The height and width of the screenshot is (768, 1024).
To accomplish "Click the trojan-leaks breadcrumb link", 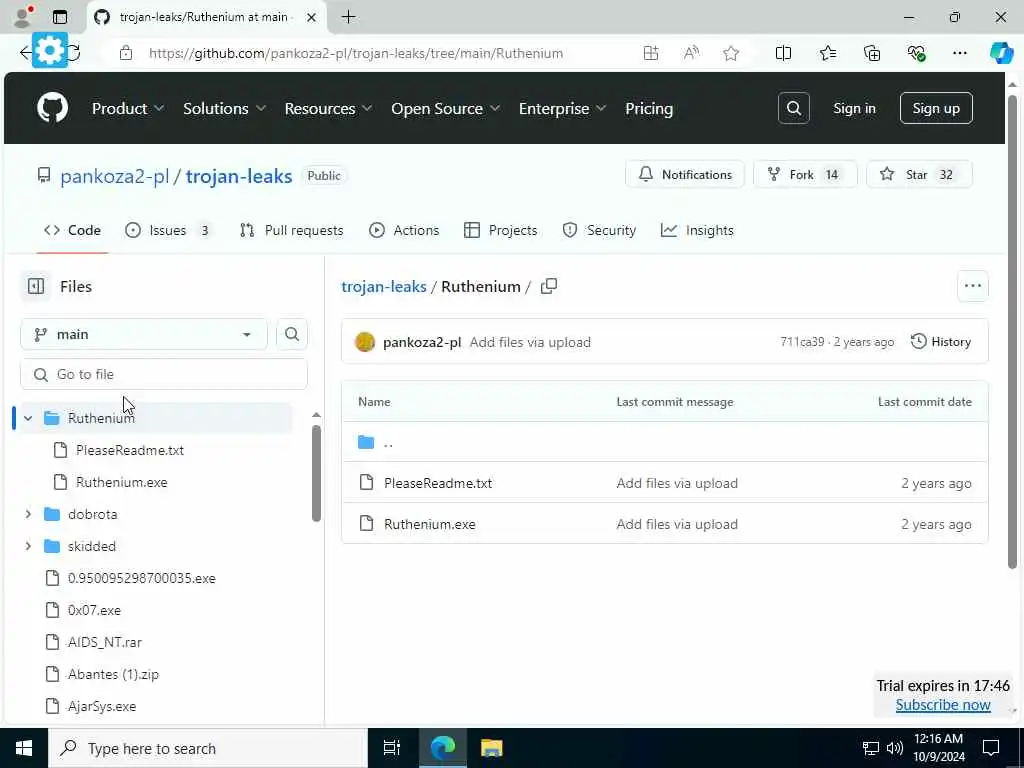I will (383, 286).
